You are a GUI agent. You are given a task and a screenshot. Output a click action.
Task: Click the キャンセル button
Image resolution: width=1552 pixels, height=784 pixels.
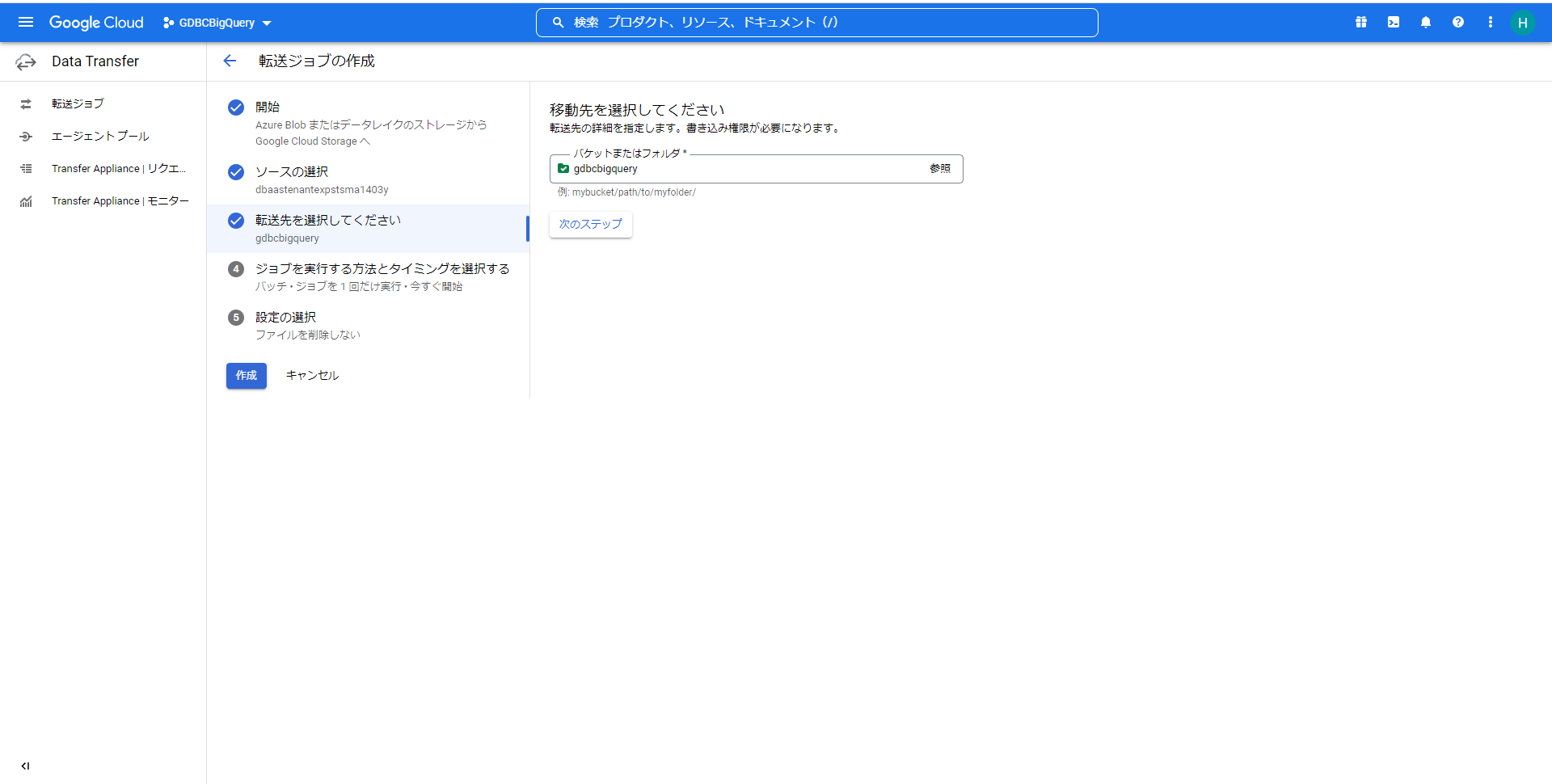(x=312, y=376)
